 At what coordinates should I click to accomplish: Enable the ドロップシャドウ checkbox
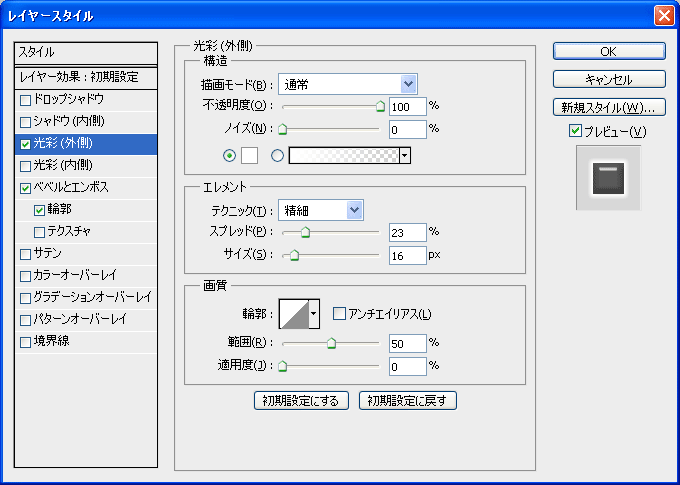pos(26,100)
